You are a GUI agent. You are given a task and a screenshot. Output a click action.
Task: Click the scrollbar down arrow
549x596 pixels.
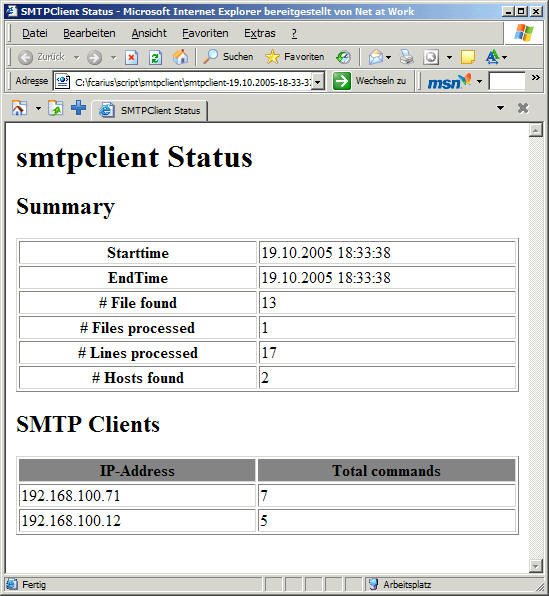(535, 566)
